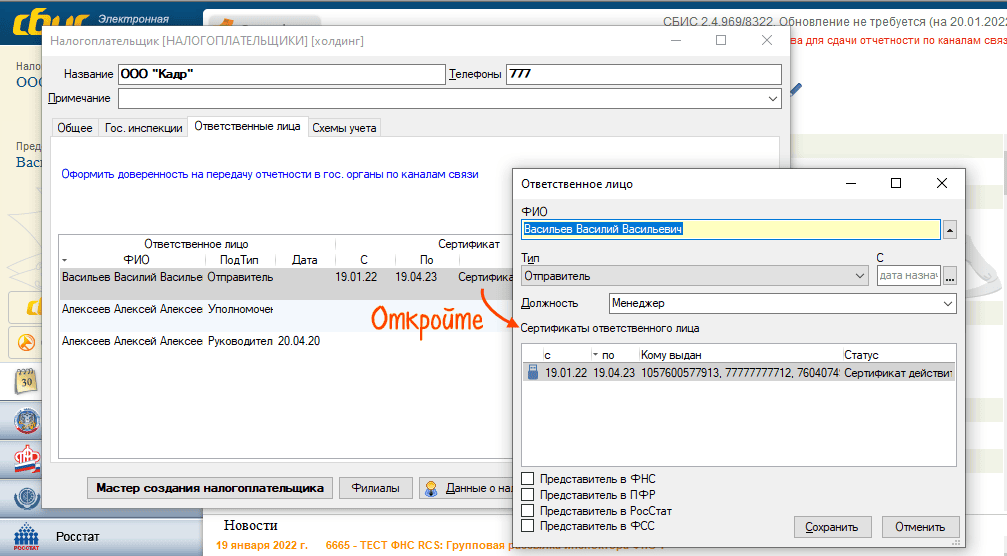1007x556 pixels.
Task: Enable Представитель в ФНС checkbox
Action: (x=528, y=480)
